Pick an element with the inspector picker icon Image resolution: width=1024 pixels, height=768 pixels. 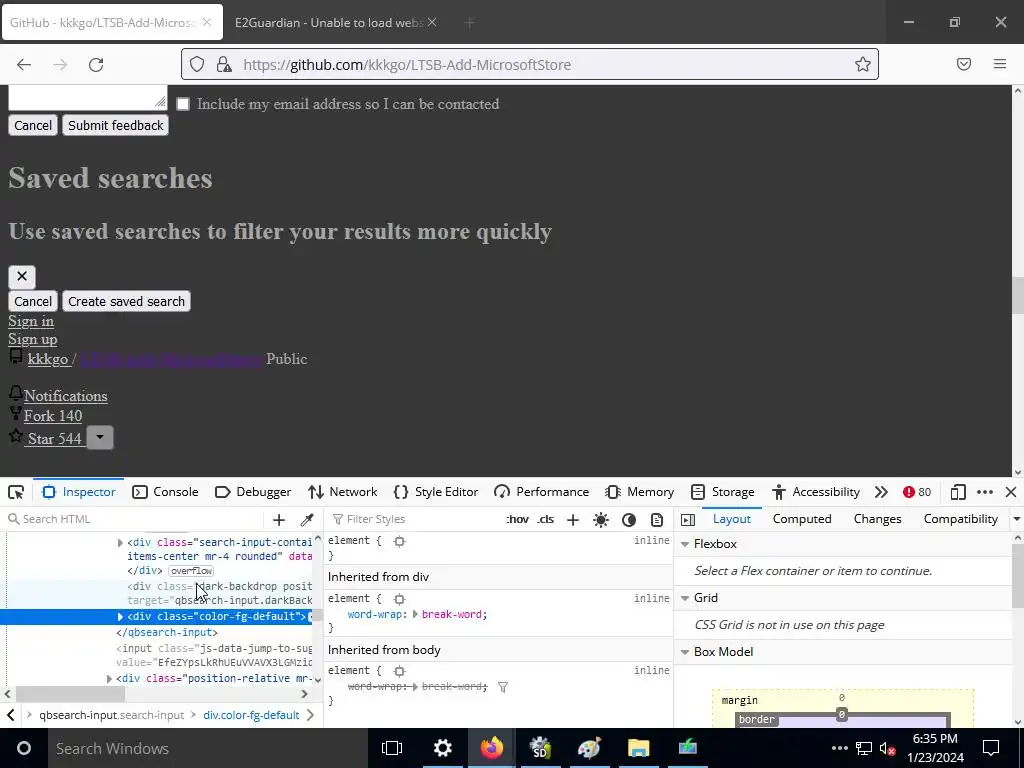click(x=16, y=492)
